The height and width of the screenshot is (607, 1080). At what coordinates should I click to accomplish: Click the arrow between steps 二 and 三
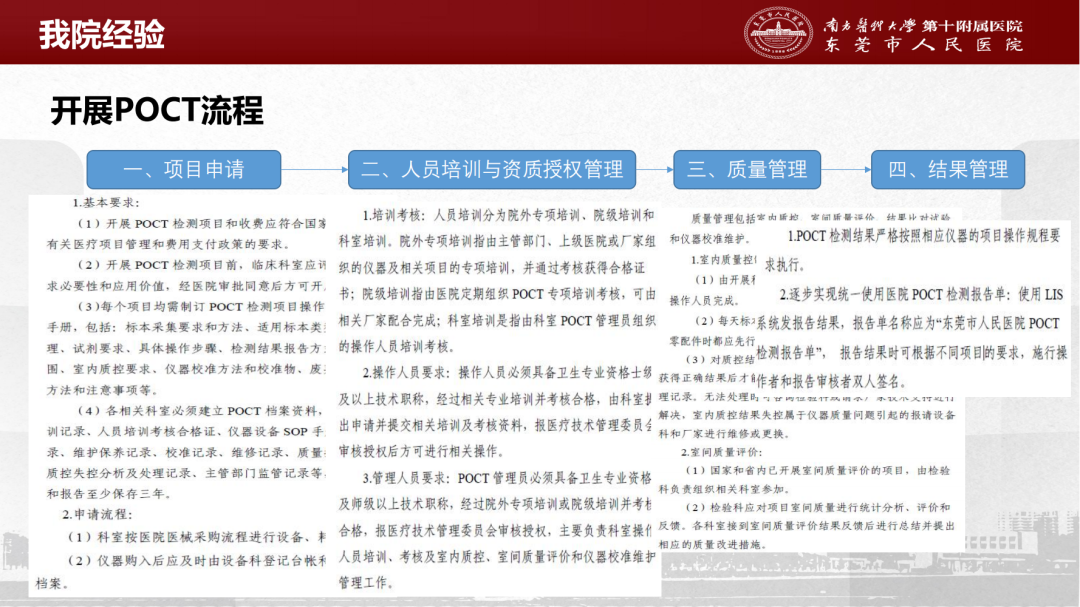point(654,170)
